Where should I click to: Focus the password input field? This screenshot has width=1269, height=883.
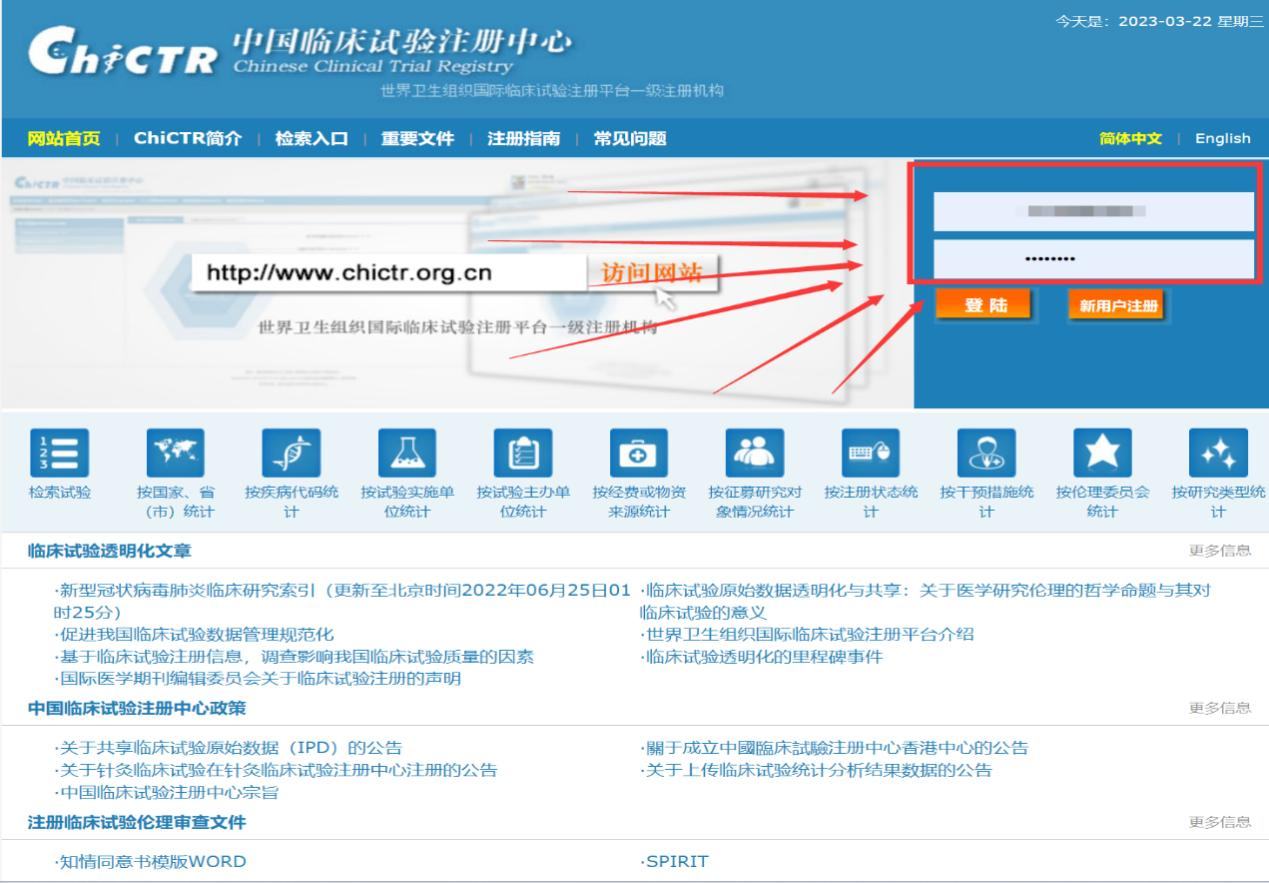click(x=1093, y=260)
